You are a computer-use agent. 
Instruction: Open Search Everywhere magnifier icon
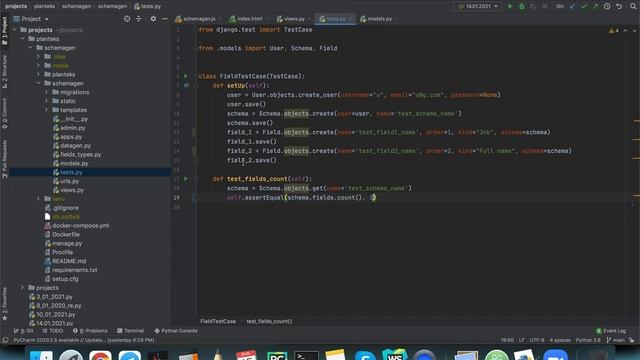click(x=633, y=6)
